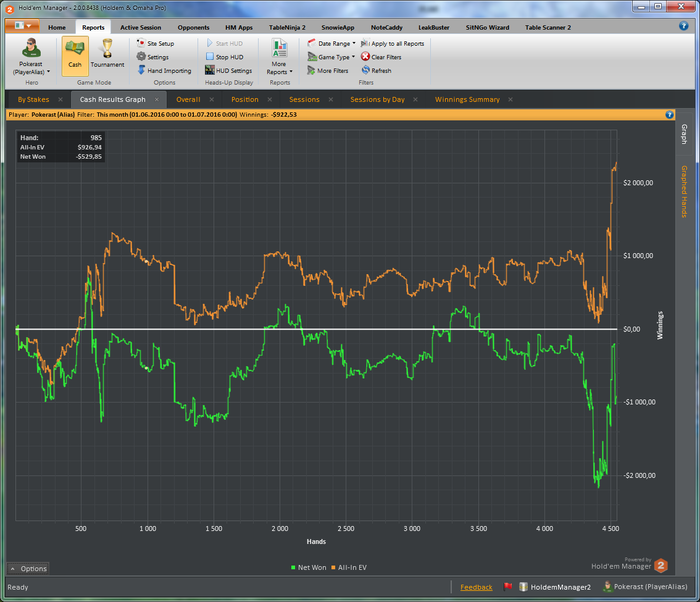Open Site Setup options
The image size is (700, 602).
[x=155, y=43]
